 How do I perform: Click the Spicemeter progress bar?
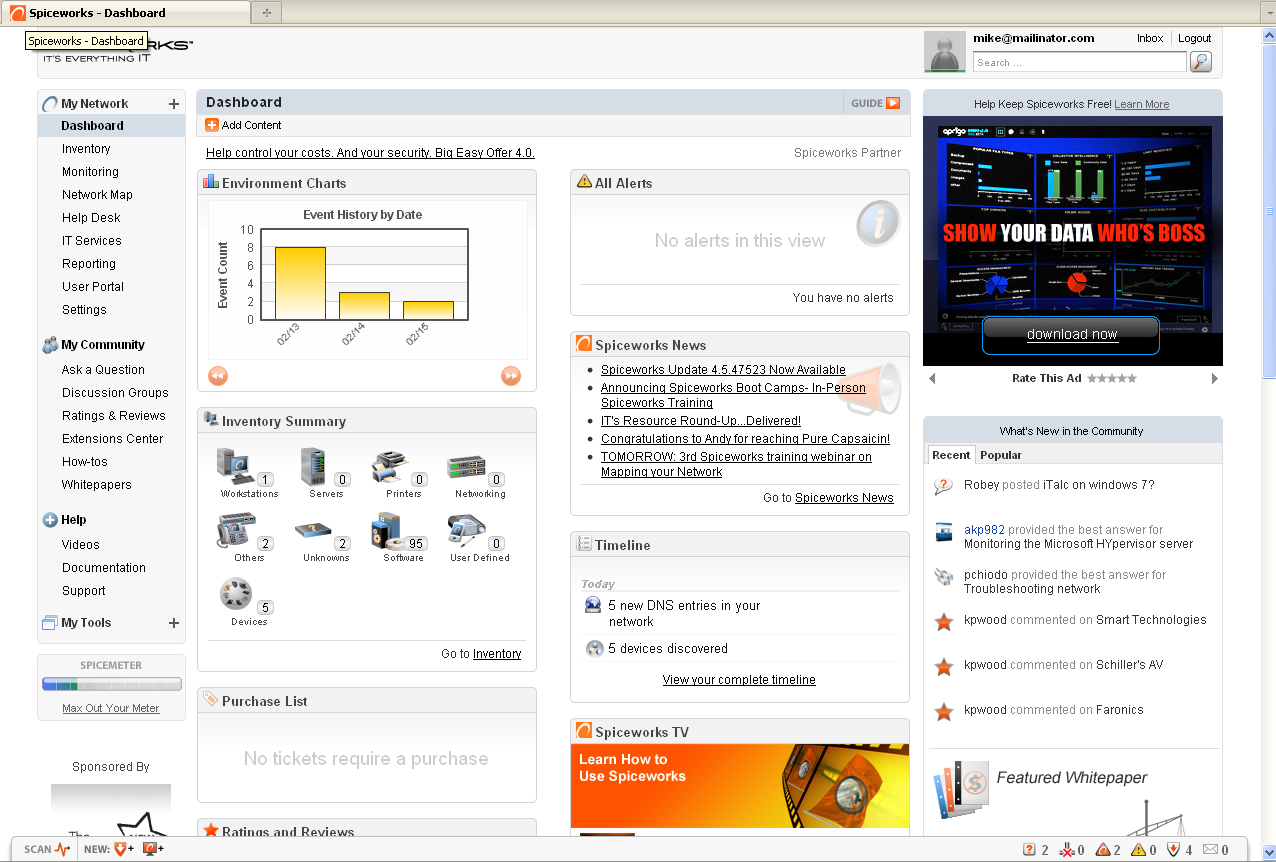pyautogui.click(x=112, y=685)
